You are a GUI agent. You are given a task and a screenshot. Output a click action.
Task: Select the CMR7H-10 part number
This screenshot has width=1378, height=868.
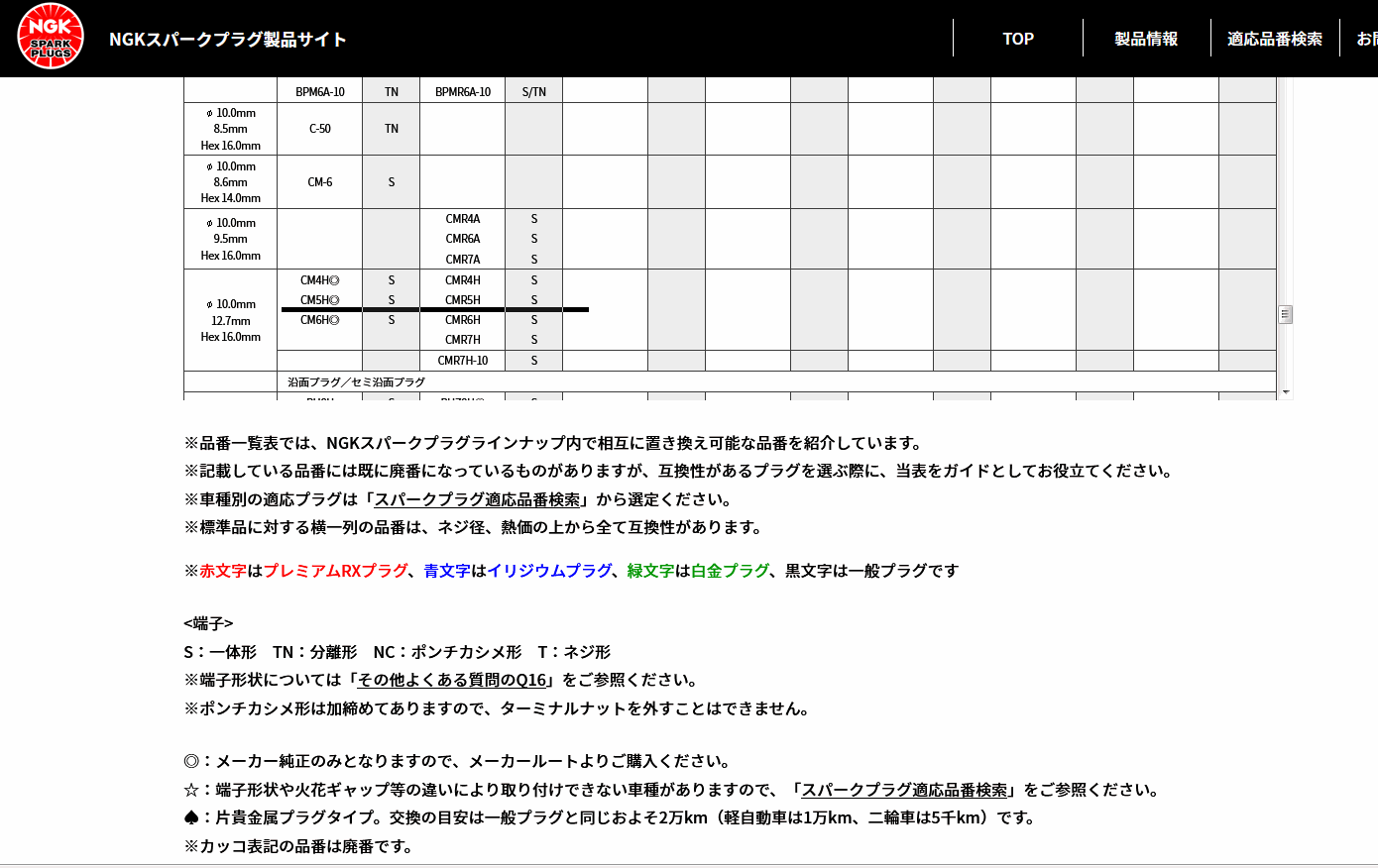[463, 361]
